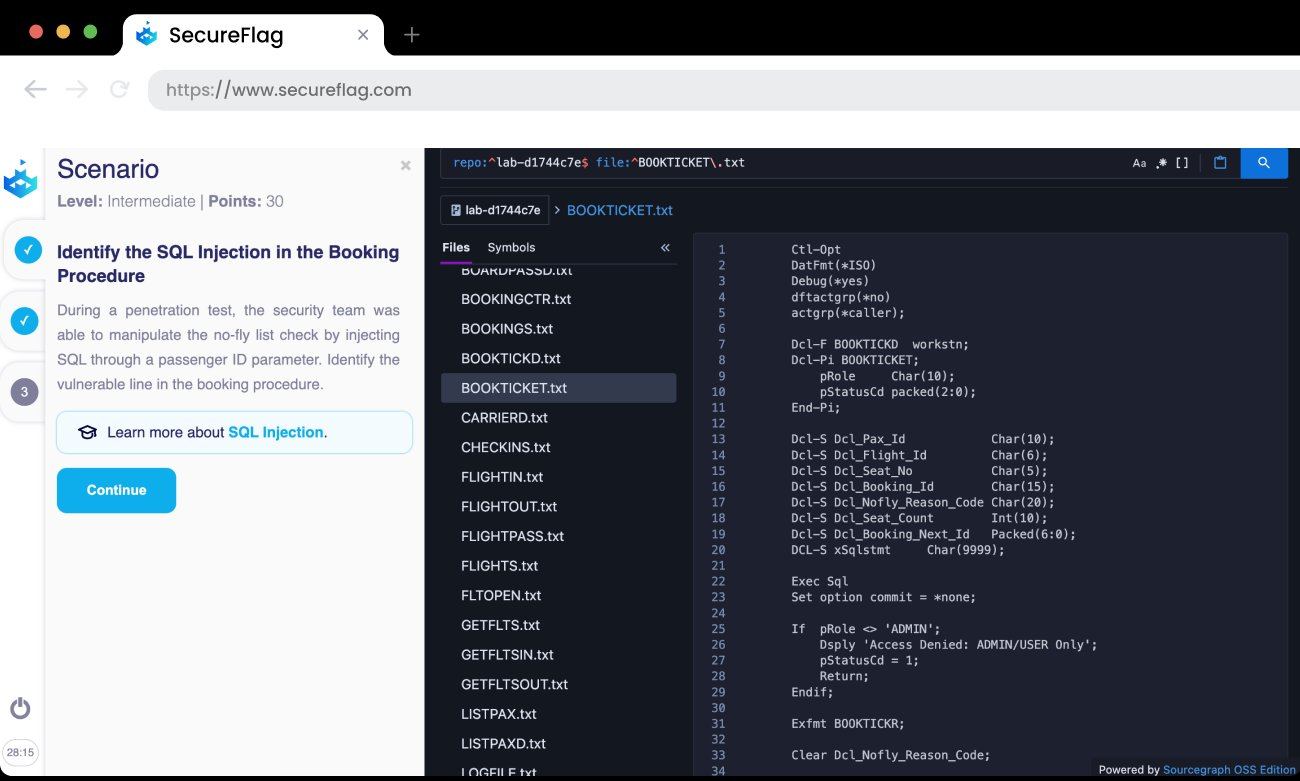The height and width of the screenshot is (781, 1300).
Task: Follow the SQL Injection learn more link
Action: click(276, 432)
